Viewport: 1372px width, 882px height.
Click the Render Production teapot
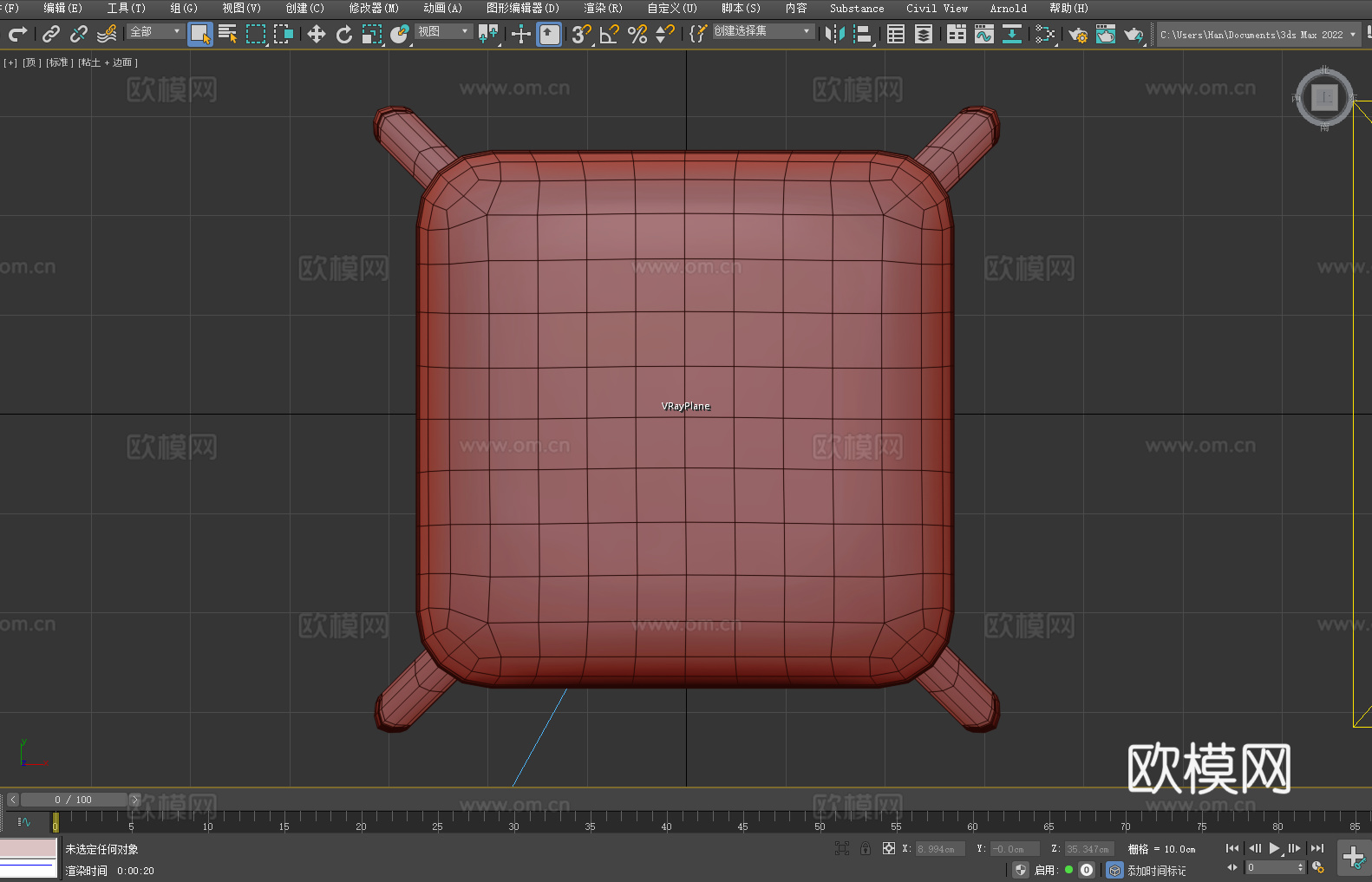coord(1134,34)
